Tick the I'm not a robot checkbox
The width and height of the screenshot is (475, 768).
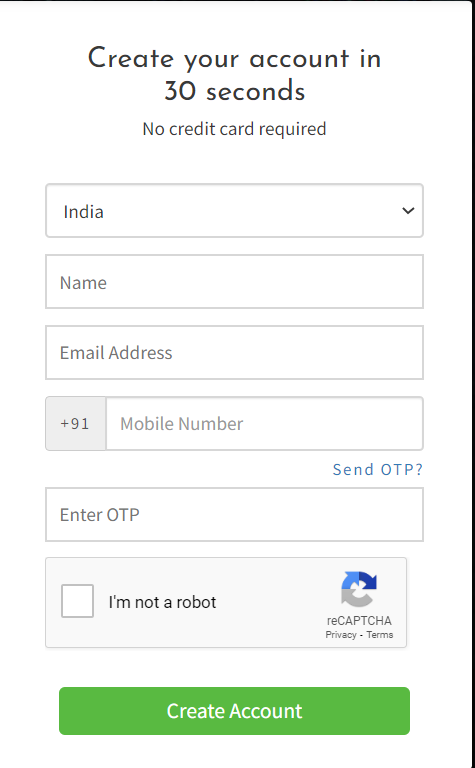77,600
